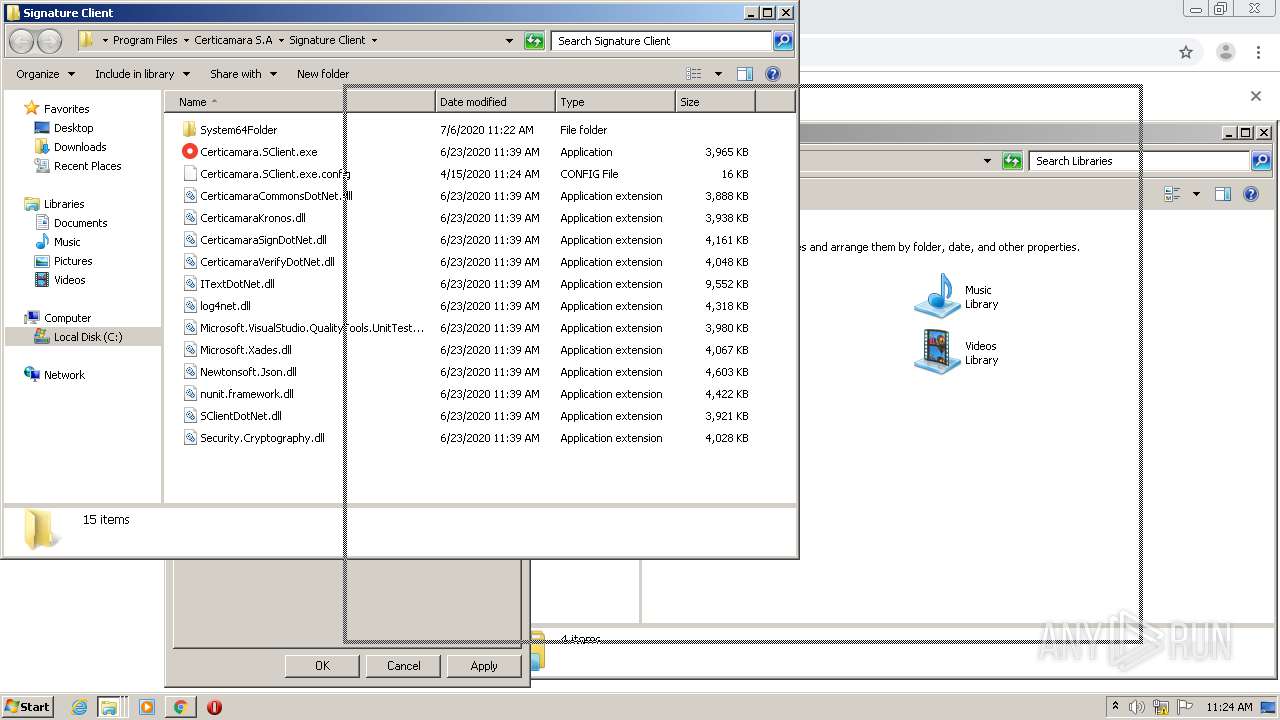Open Windows Media Player from the taskbar
The height and width of the screenshot is (720, 1280).
pyautogui.click(x=147, y=707)
